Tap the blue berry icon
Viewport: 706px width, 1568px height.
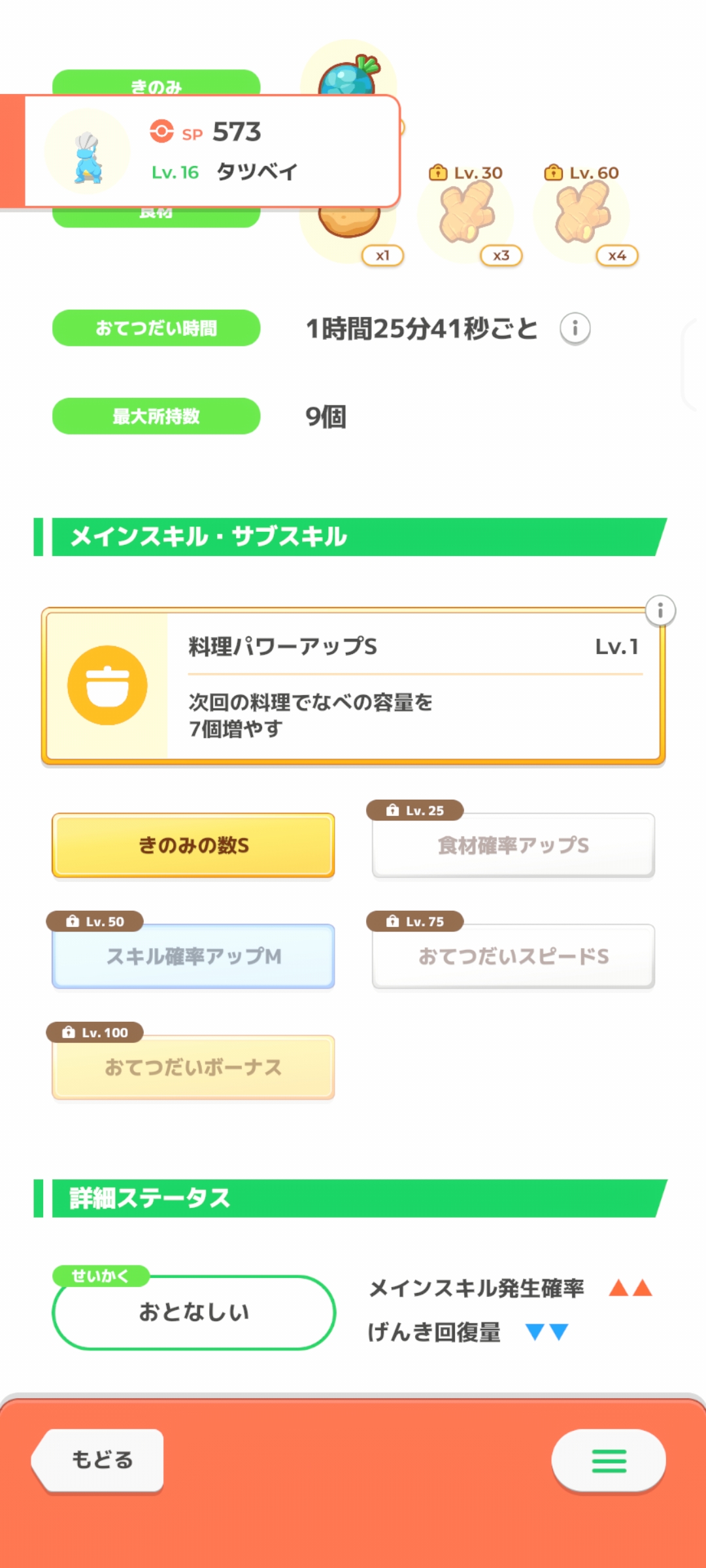[350, 73]
